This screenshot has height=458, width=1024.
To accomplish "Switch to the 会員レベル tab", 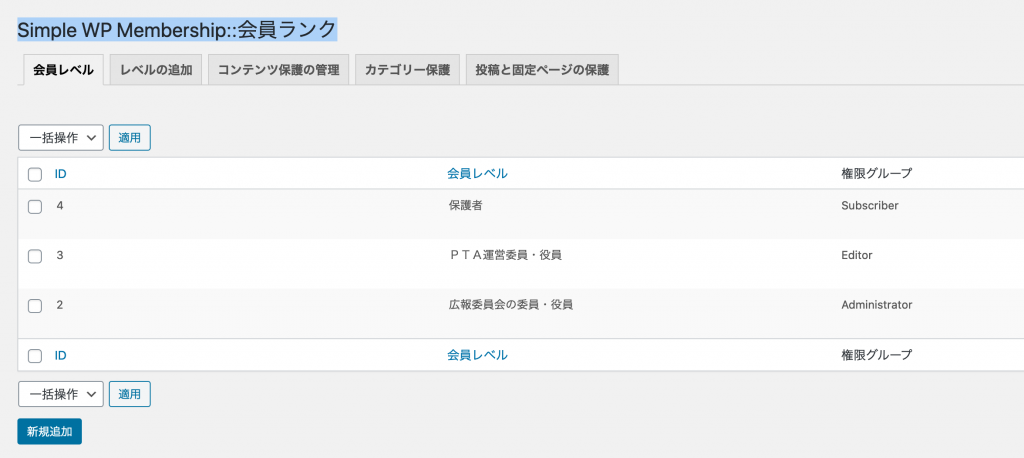I will coord(63,70).
